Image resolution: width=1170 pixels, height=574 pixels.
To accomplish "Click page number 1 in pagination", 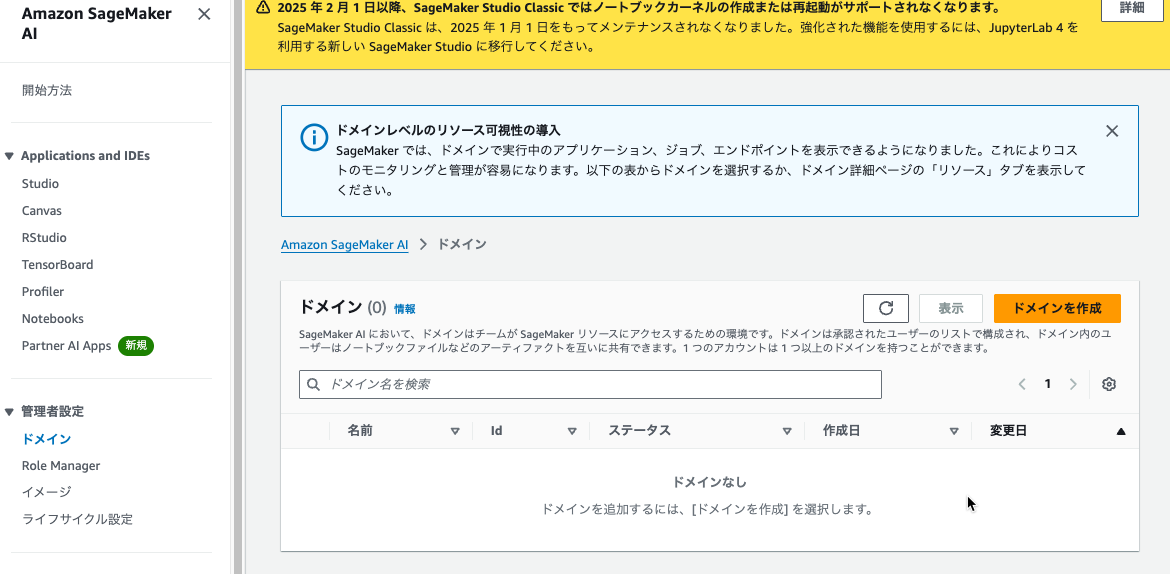I will point(1048,384).
